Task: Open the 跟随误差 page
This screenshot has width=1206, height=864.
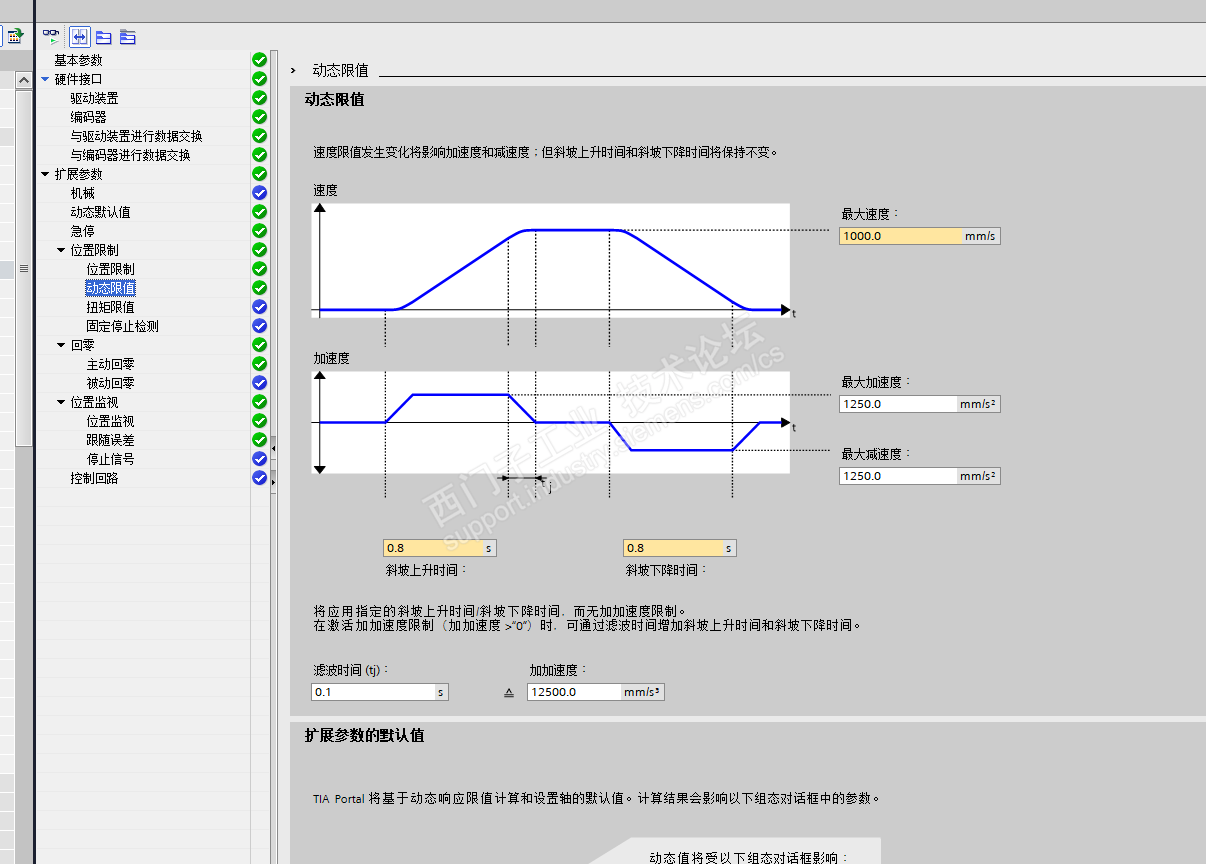Action: point(110,440)
